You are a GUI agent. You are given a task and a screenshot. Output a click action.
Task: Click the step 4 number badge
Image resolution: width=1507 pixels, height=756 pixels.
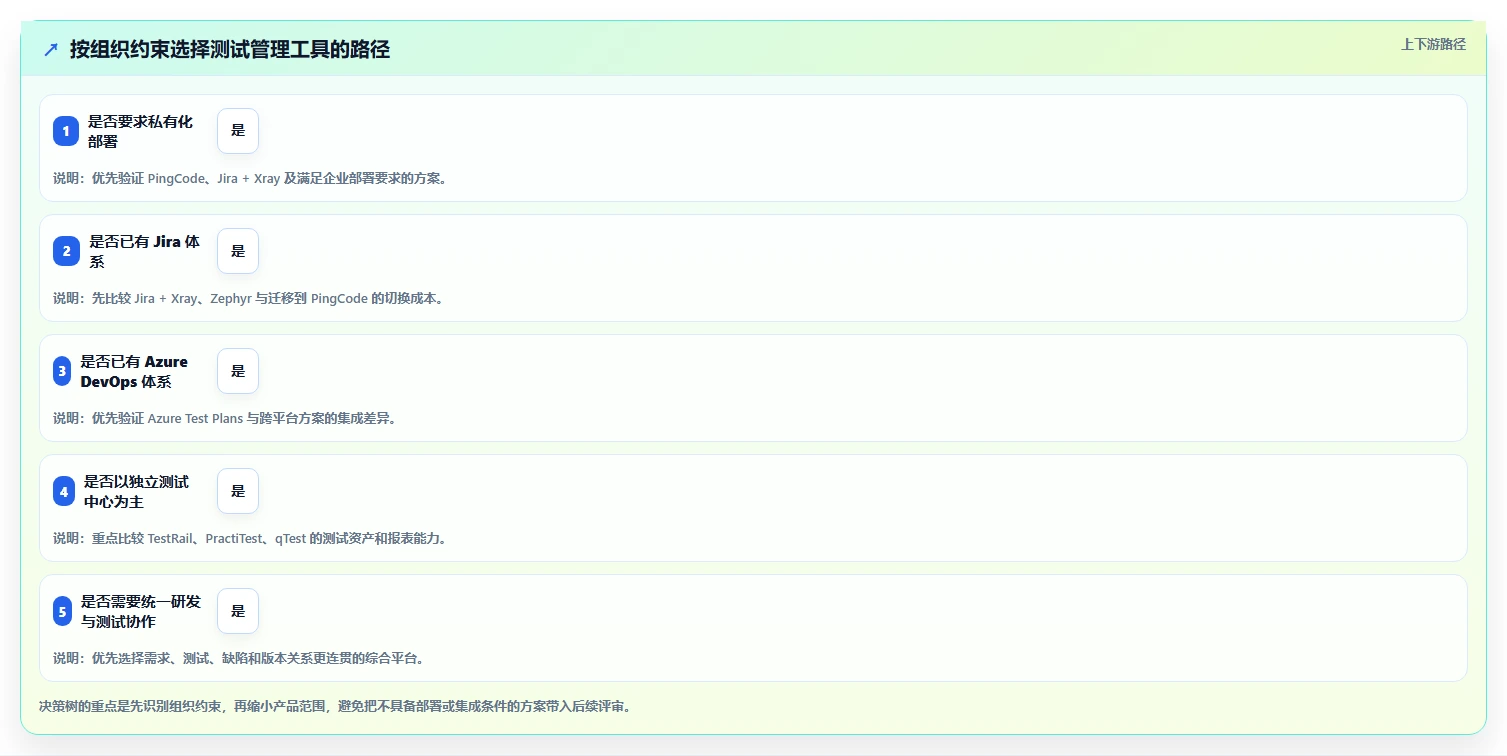64,491
